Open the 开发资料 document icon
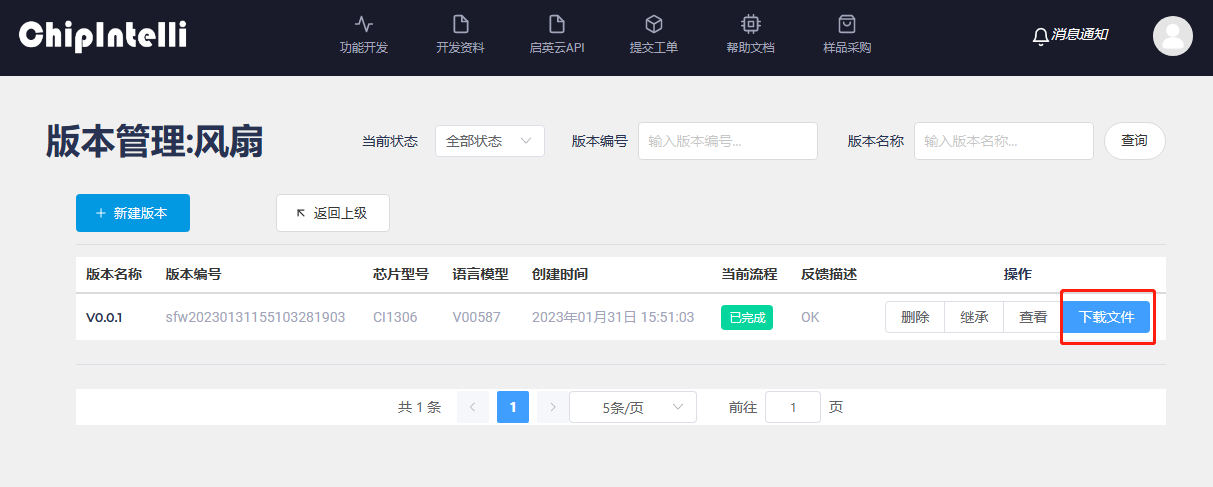This screenshot has height=487, width=1213. coord(460,24)
